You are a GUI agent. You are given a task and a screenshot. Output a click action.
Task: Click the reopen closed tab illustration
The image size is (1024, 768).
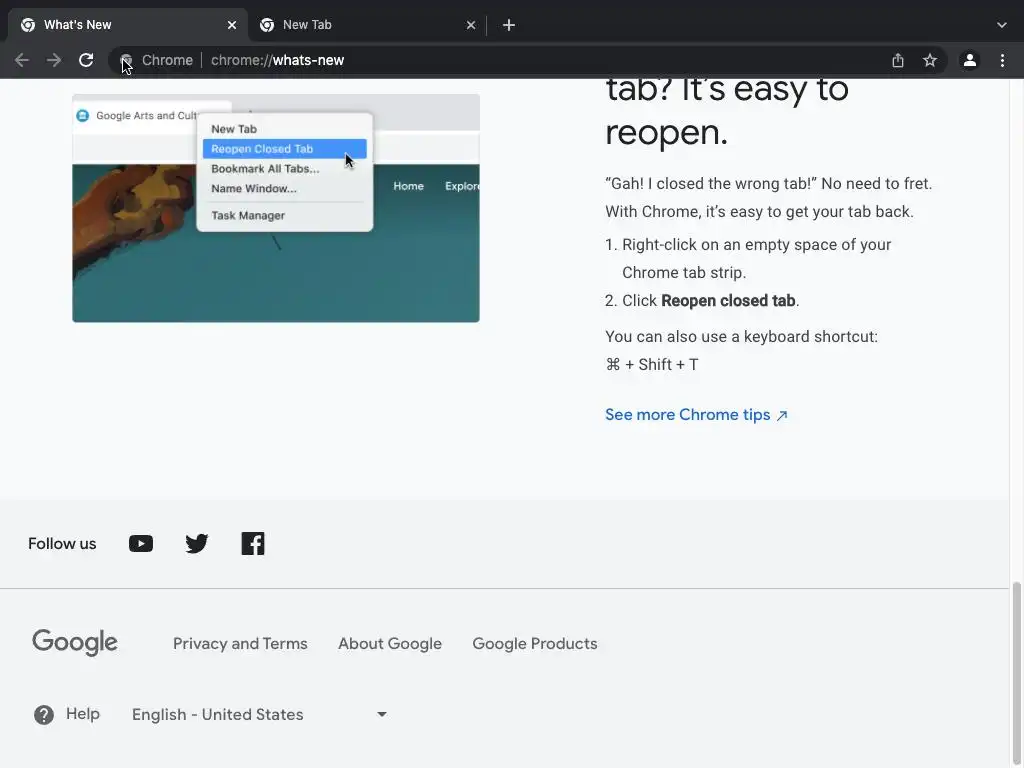tap(276, 208)
